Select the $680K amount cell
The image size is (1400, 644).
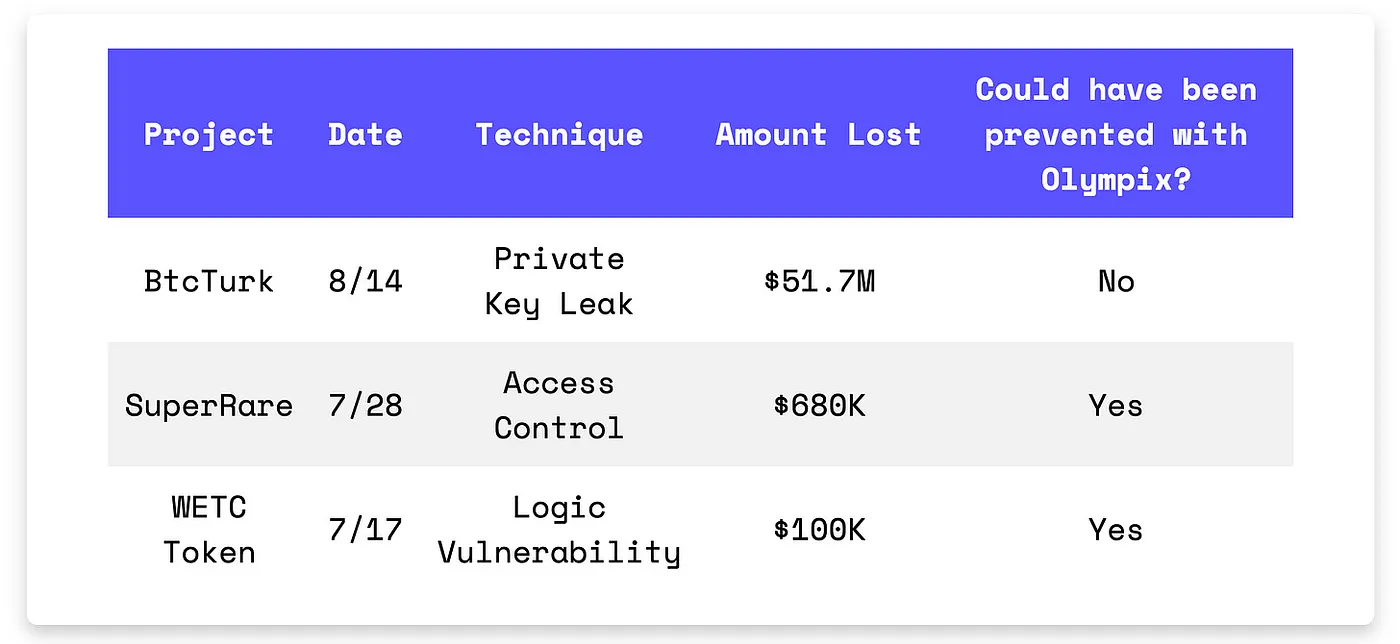tap(818, 405)
